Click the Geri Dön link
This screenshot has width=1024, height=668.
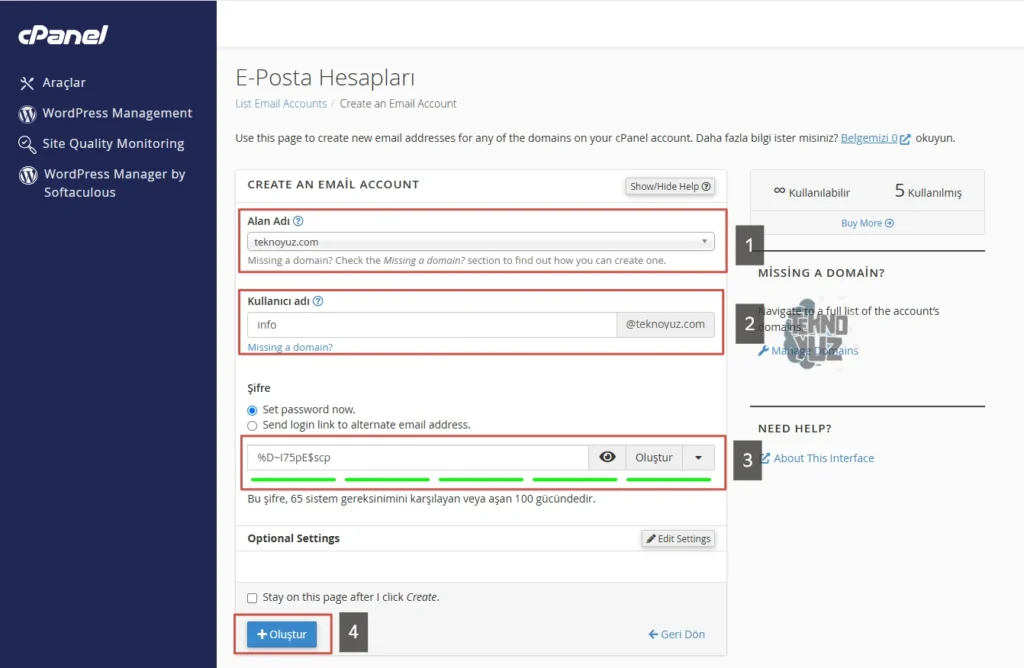coord(677,634)
